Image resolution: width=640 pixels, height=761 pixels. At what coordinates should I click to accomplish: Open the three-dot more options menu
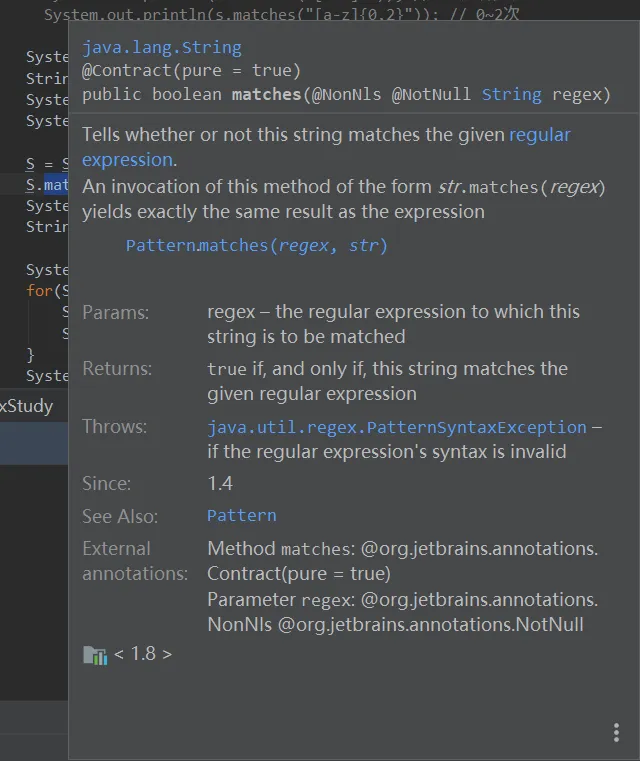point(616,733)
